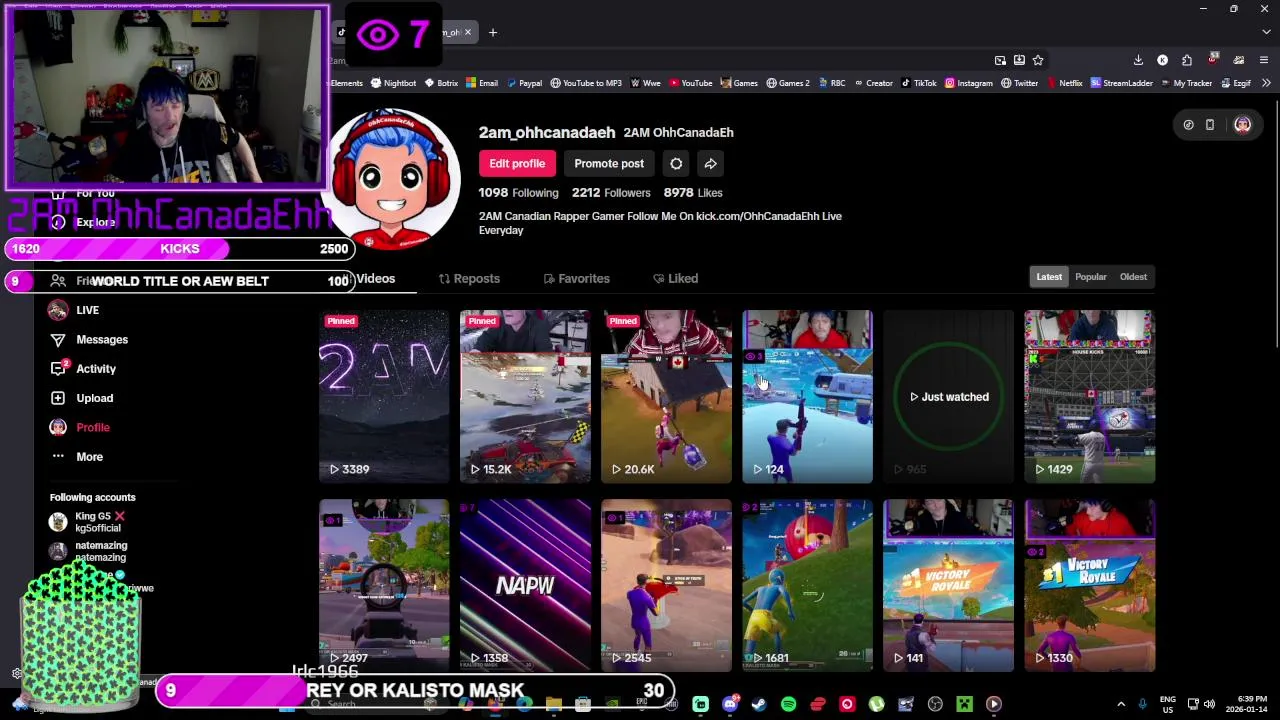Open profile settings gear icon
Image resolution: width=1280 pixels, height=720 pixels.
[676, 163]
